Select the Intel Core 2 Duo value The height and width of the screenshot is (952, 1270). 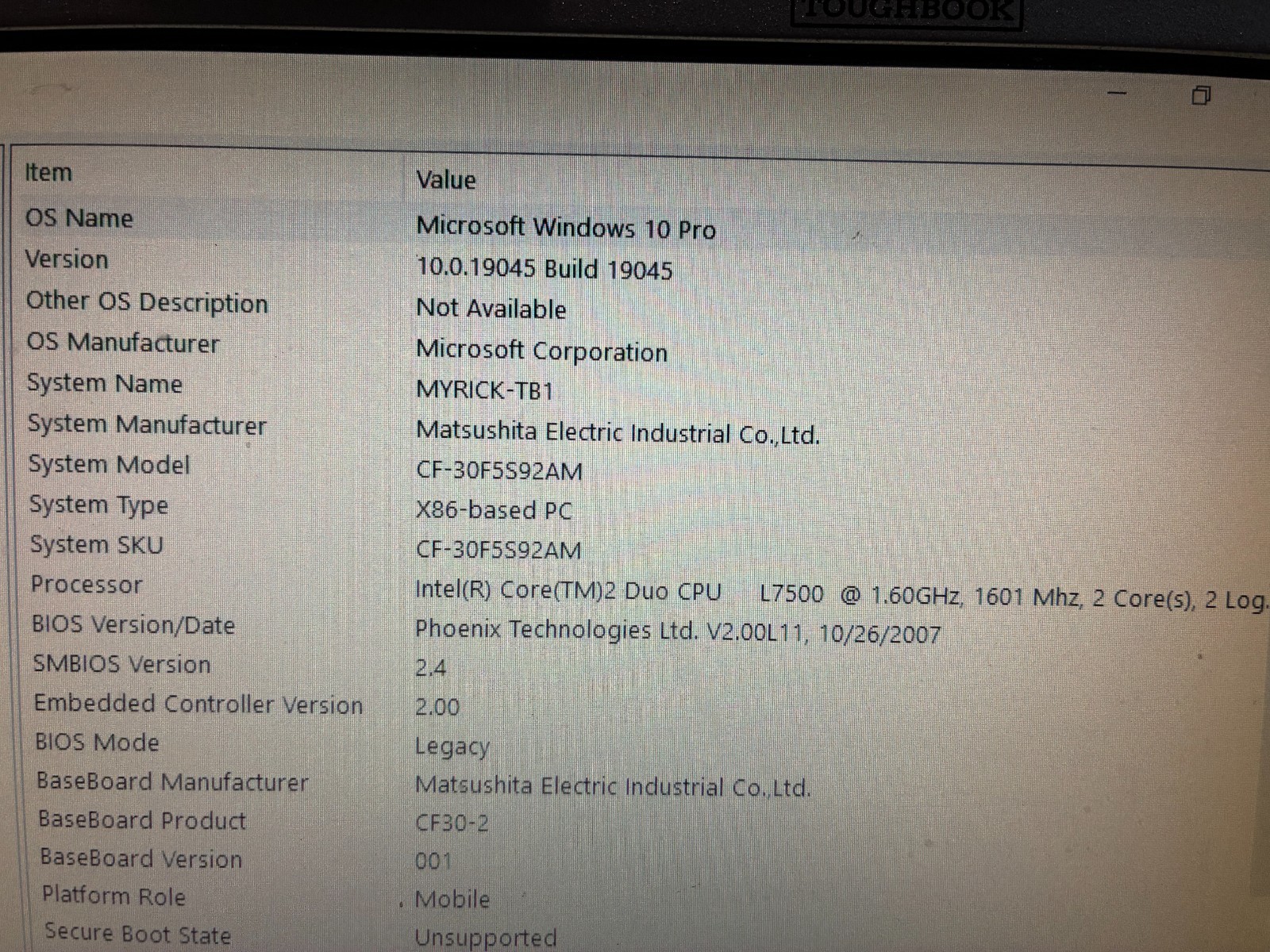841,595
